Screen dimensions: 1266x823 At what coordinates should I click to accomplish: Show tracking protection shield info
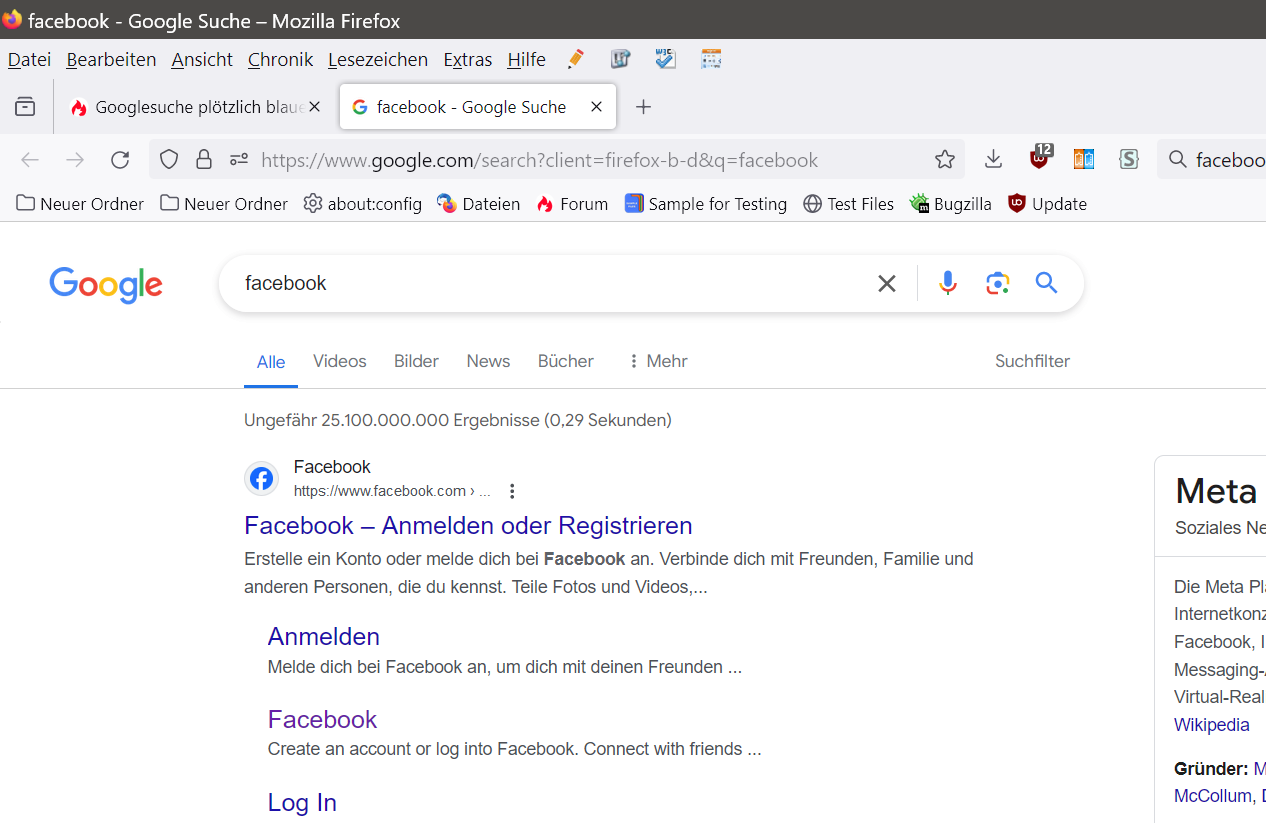click(x=169, y=160)
